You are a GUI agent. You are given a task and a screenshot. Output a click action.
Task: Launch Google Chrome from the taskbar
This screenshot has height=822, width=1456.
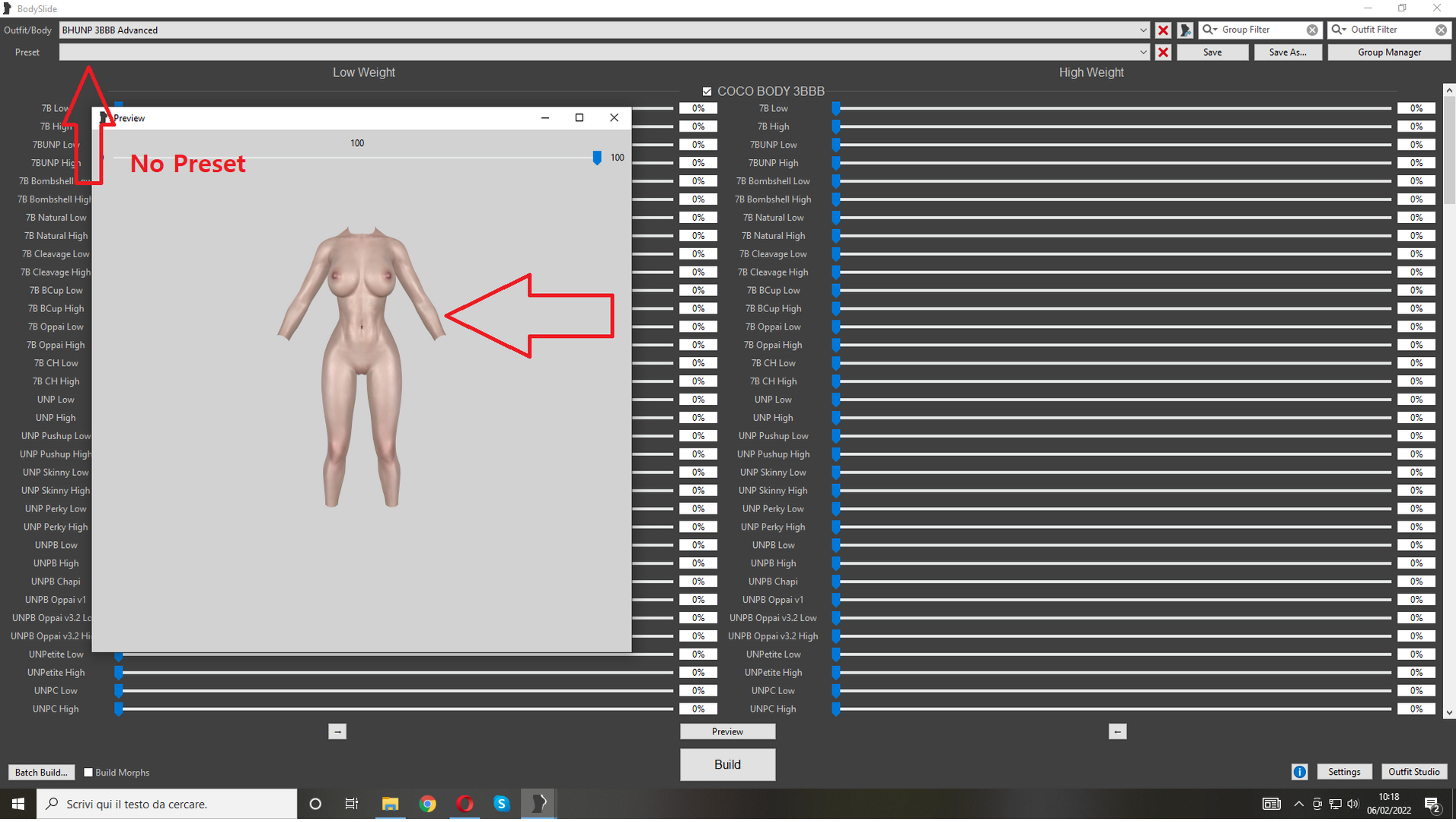[427, 804]
